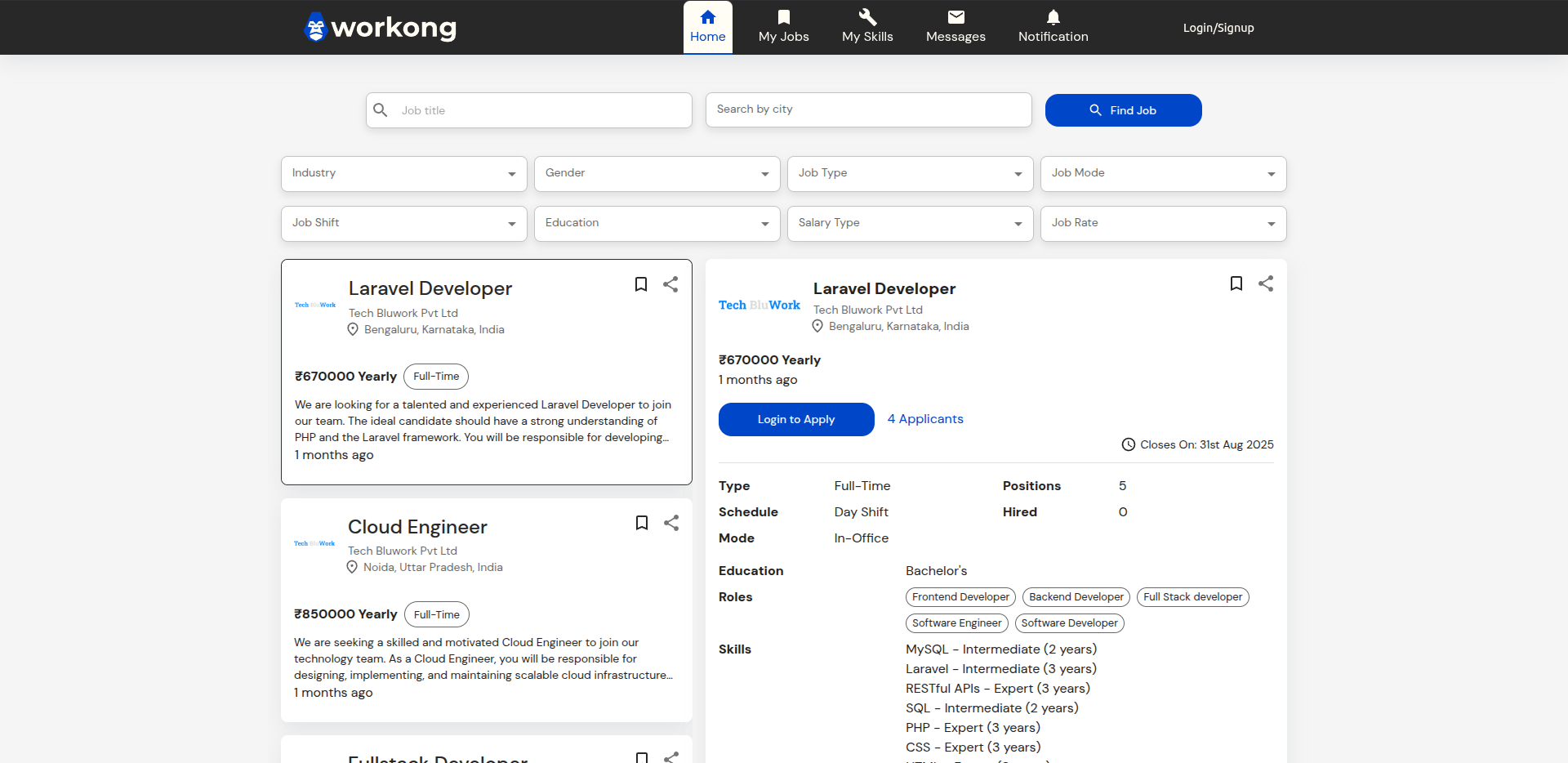Click the Full Stack developer role chip
Viewport: 1568px width, 763px height.
coord(1193,597)
